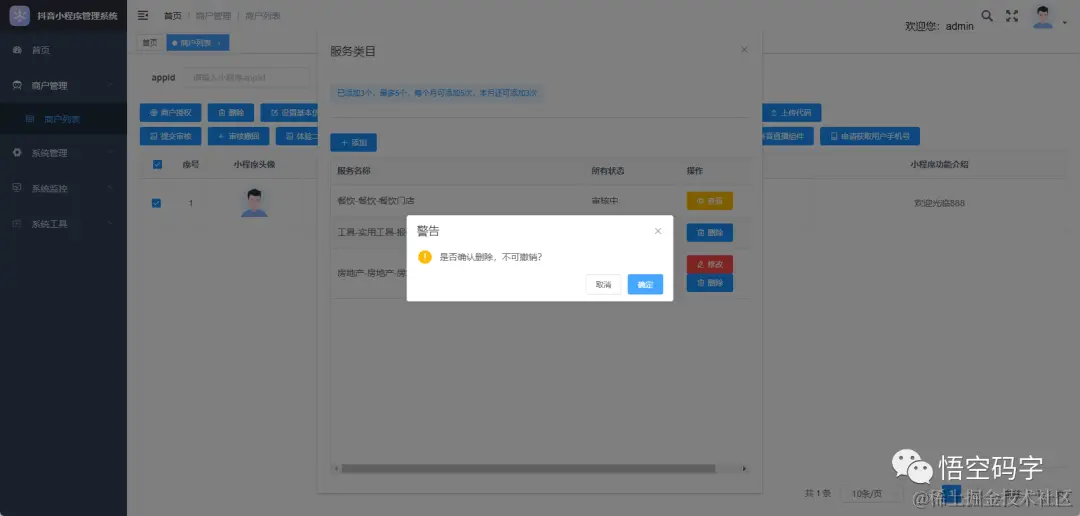Viewport: 1080px width, 516px height.
Task: Click the 审核撤回 button
Action: 238,136
